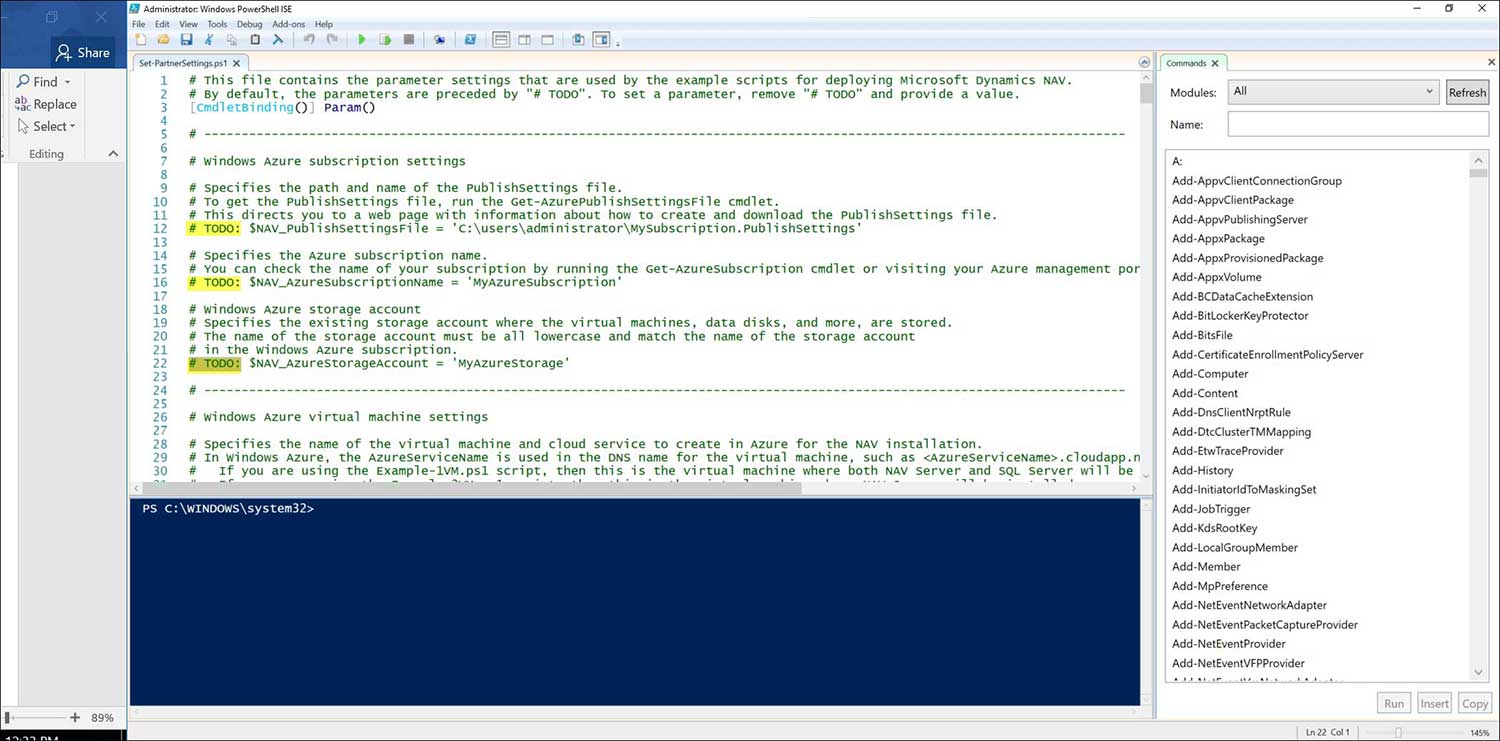Run the script with the green Run icon

click(362, 39)
